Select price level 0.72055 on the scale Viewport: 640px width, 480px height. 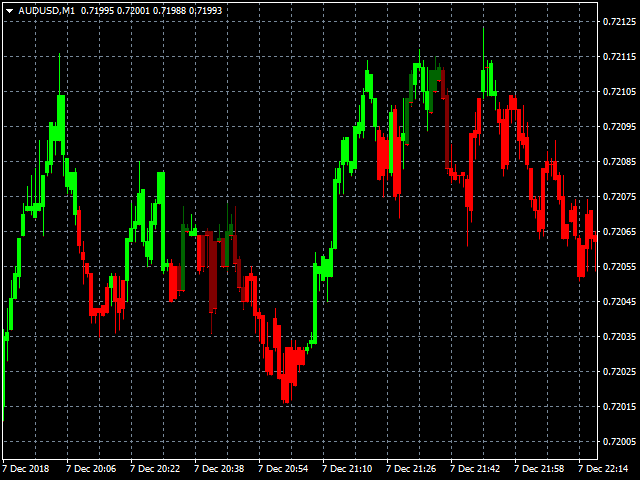[619, 267]
